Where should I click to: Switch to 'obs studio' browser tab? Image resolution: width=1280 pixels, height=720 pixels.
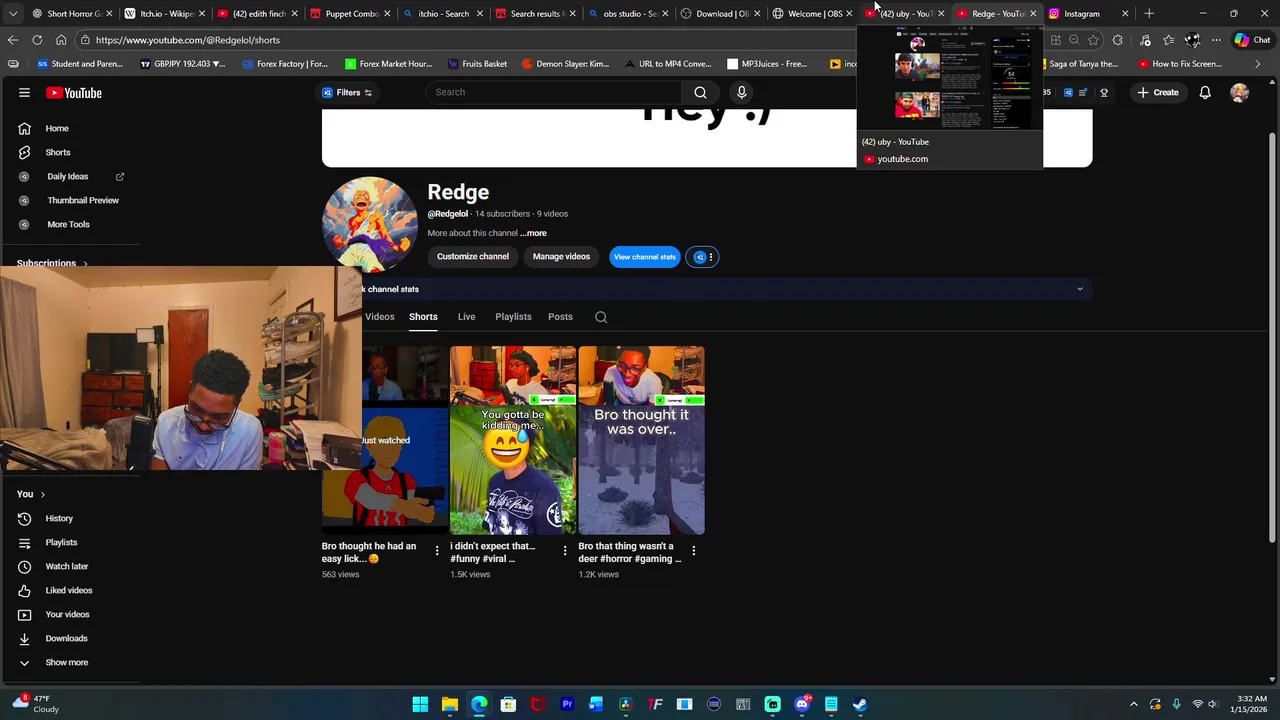[629, 13]
